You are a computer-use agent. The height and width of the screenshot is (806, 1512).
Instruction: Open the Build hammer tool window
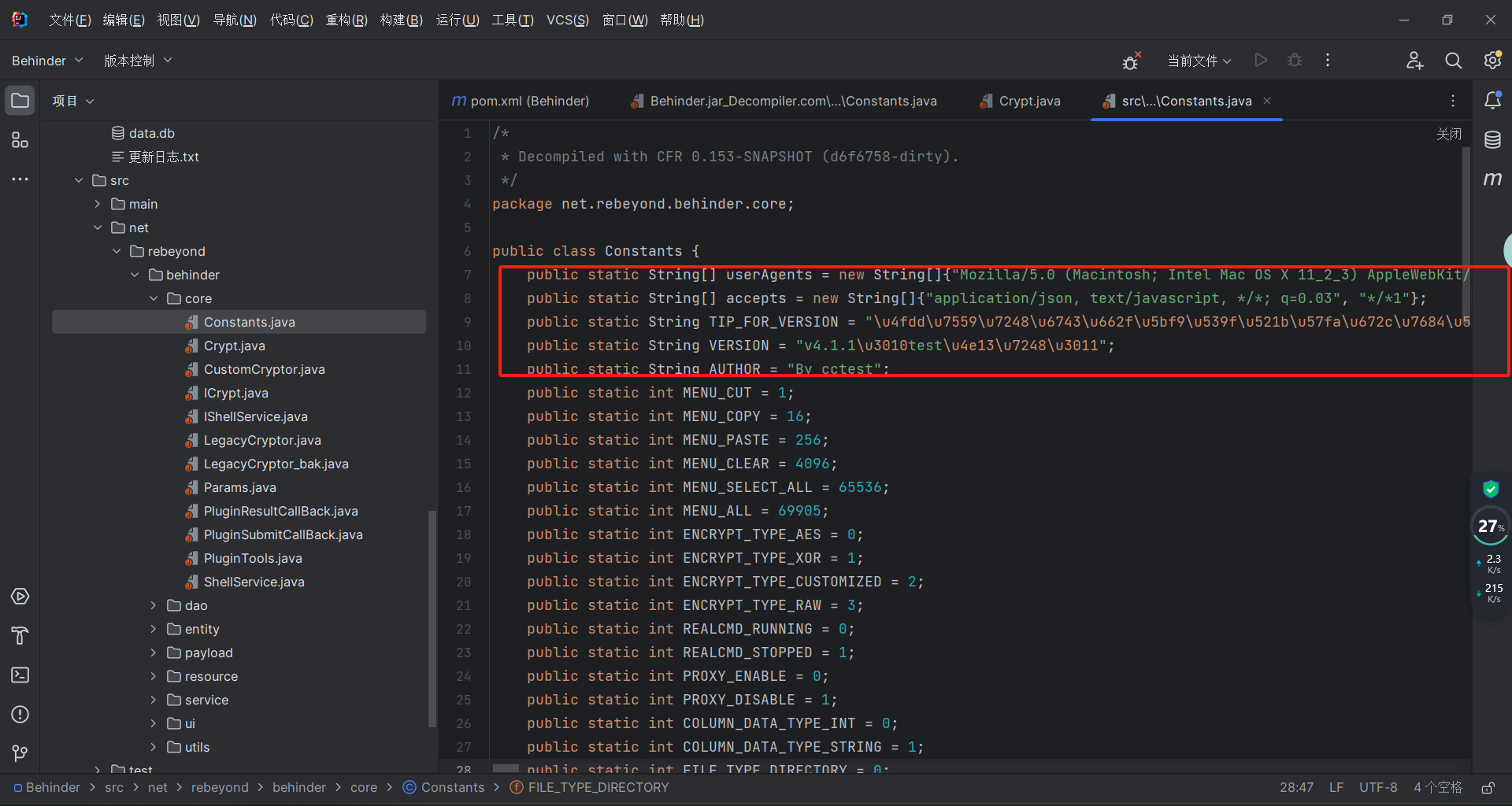tap(20, 636)
